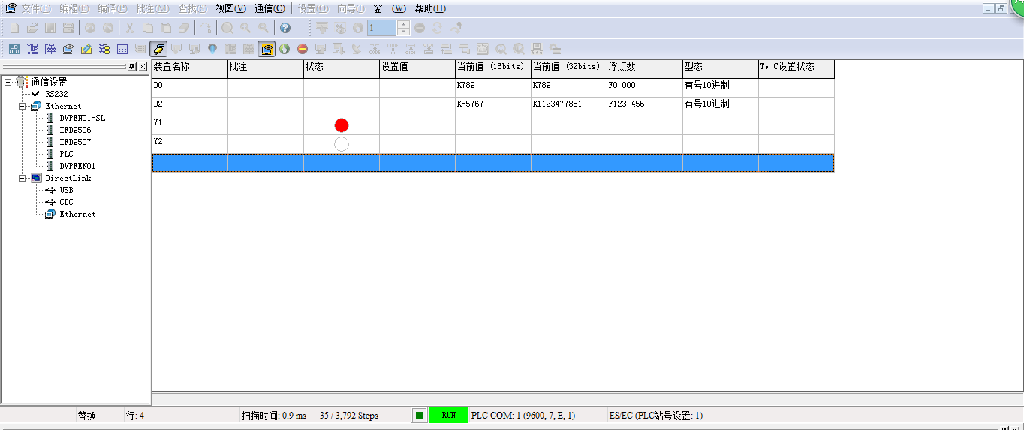The width and height of the screenshot is (1024, 430).
Task: Click the 扫描时间 0.9 ms status entry
Action: click(274, 415)
